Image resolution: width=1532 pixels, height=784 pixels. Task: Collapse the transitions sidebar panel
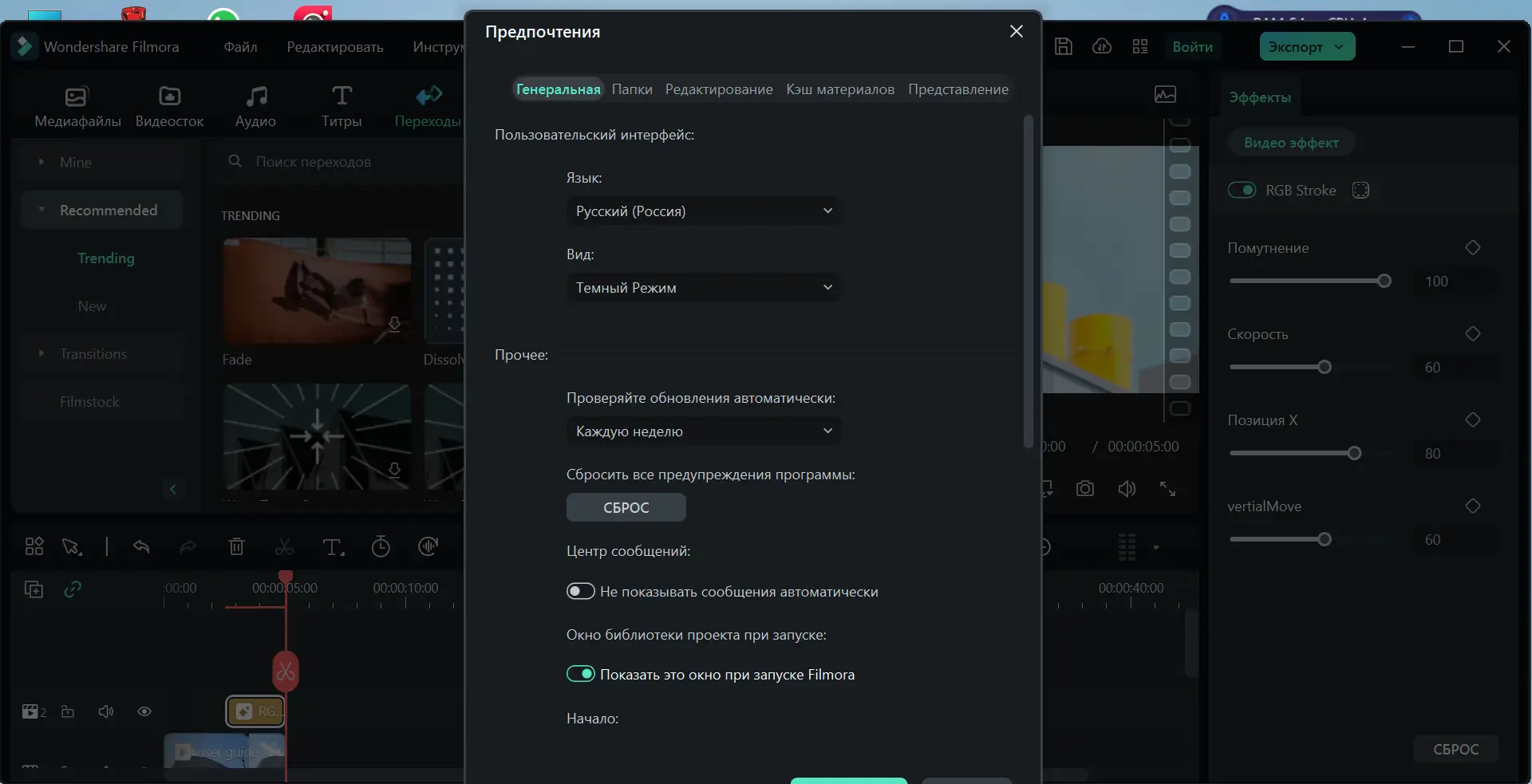(x=173, y=489)
